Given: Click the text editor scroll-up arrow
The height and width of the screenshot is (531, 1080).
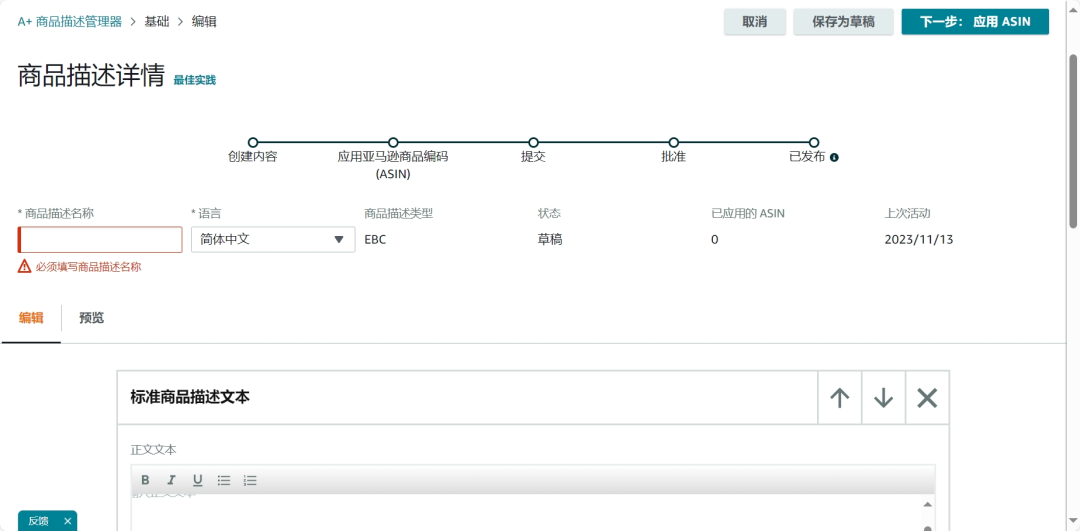Looking at the screenshot, I should pyautogui.click(x=928, y=505).
